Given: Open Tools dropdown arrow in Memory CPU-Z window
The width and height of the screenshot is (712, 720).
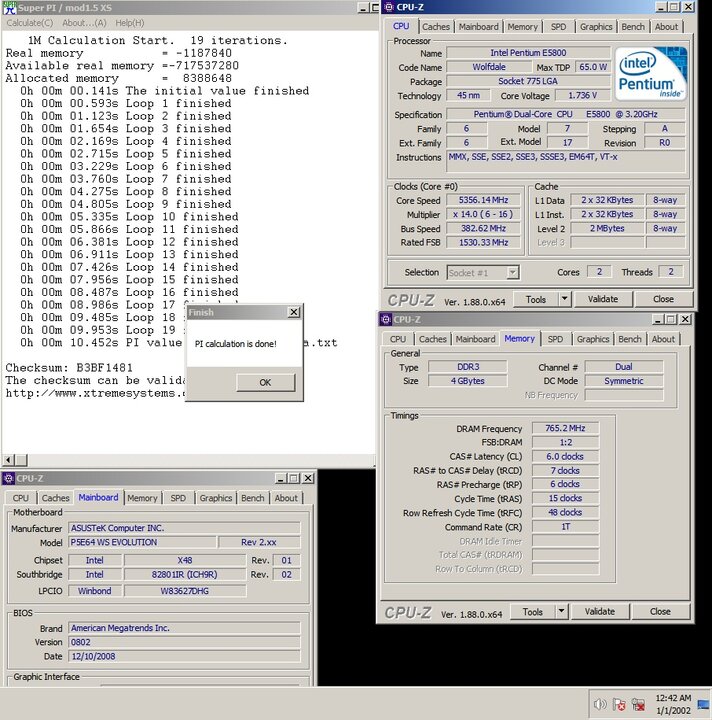Looking at the screenshot, I should coord(561,611).
